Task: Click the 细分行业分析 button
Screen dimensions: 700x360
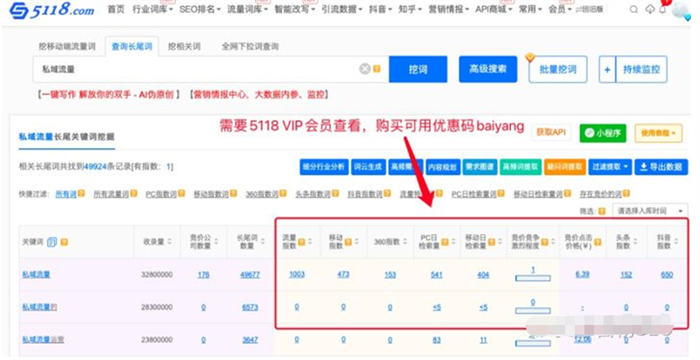Action: (x=324, y=167)
